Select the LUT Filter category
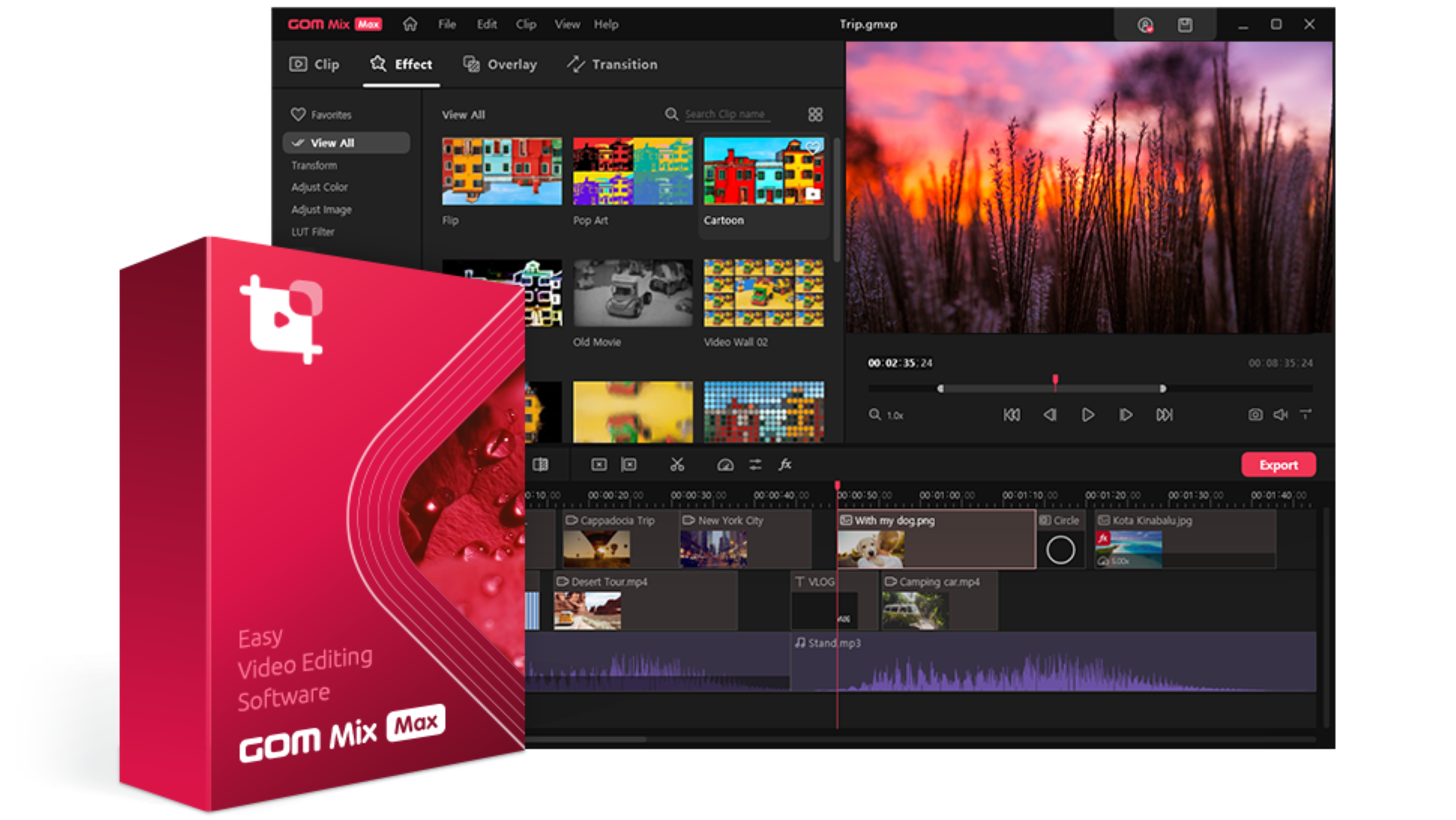 click(x=312, y=231)
